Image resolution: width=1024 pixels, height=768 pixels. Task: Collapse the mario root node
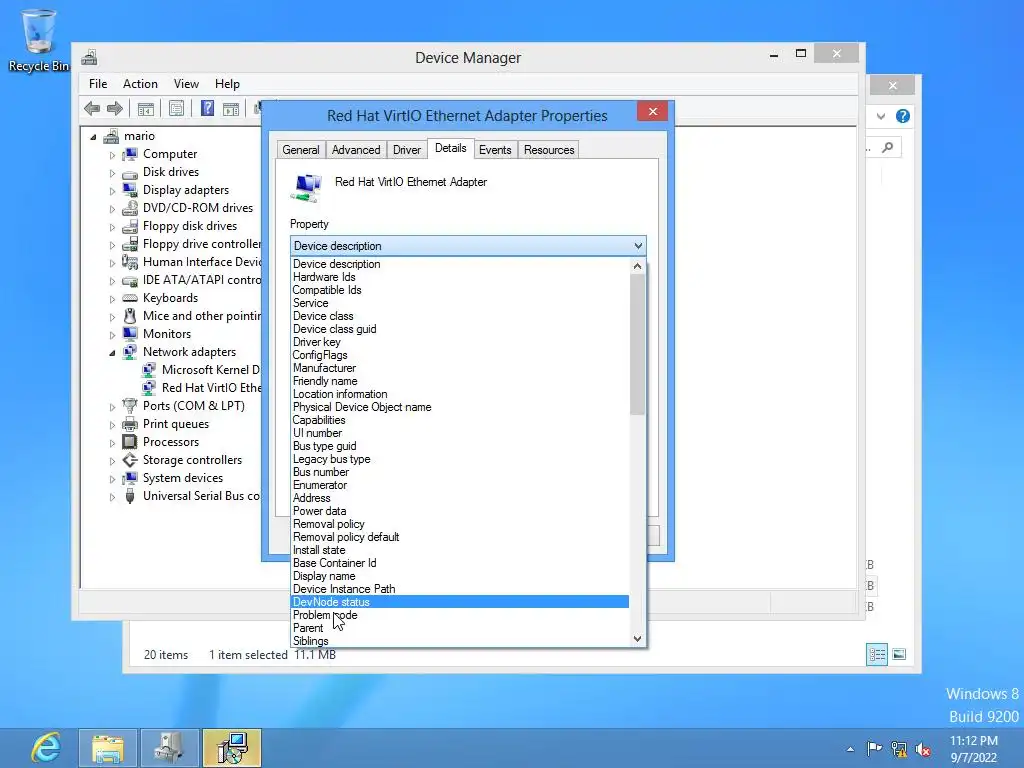click(x=93, y=137)
